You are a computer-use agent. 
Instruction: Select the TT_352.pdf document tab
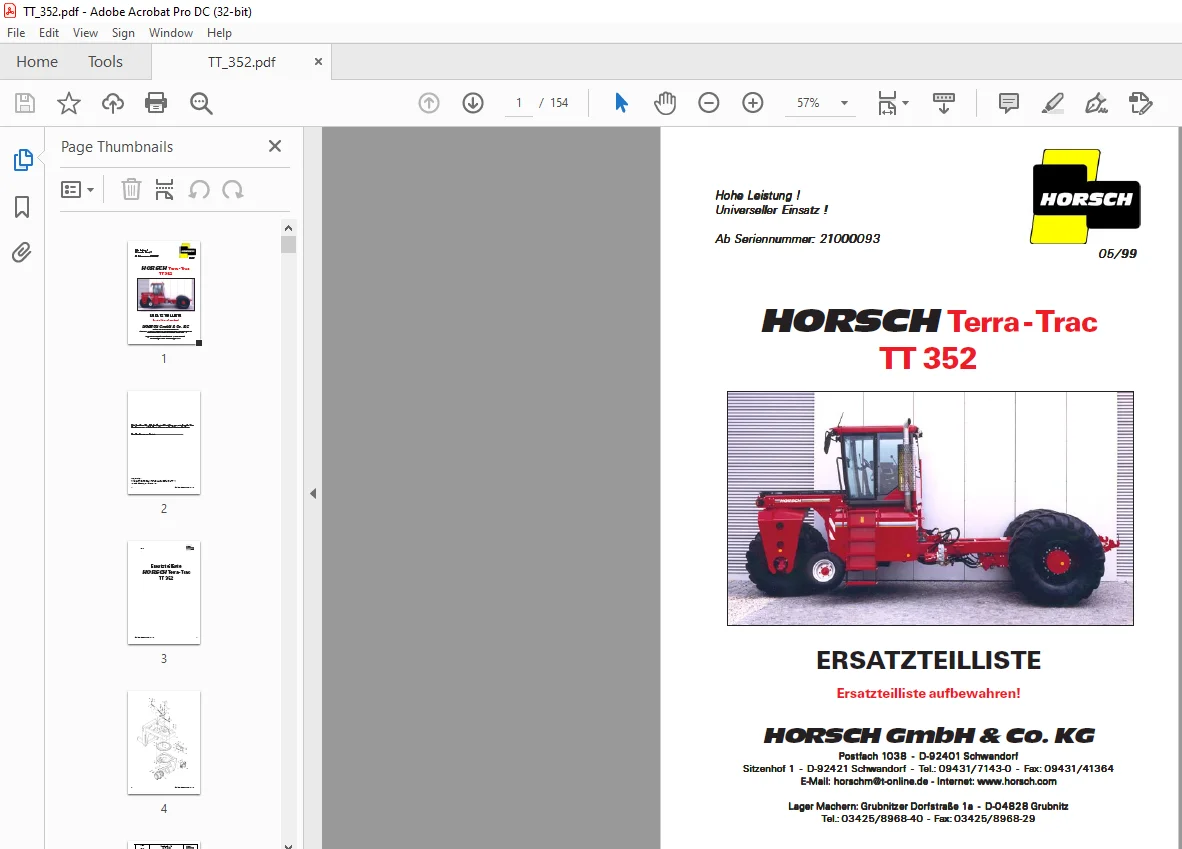click(x=241, y=62)
